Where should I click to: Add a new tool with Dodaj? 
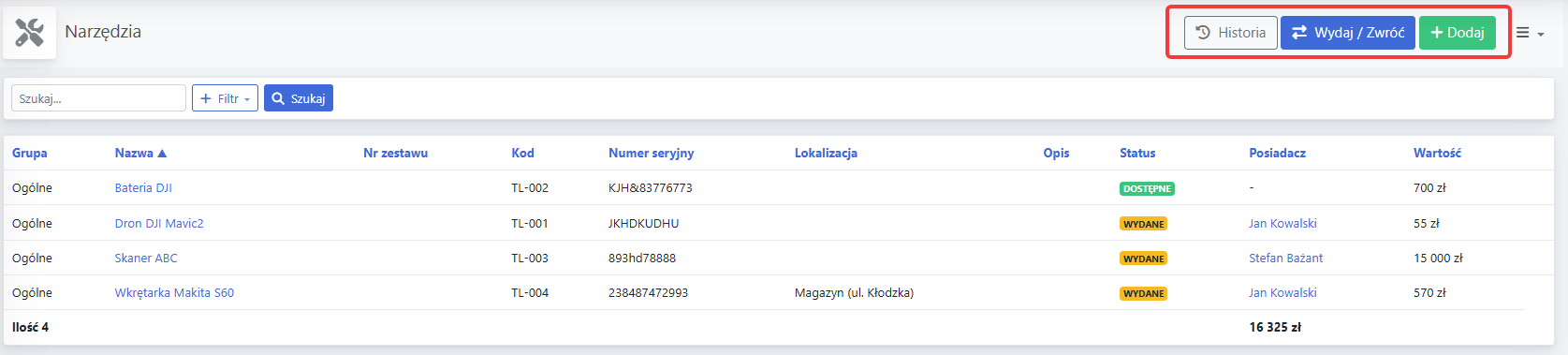pyautogui.click(x=1457, y=33)
